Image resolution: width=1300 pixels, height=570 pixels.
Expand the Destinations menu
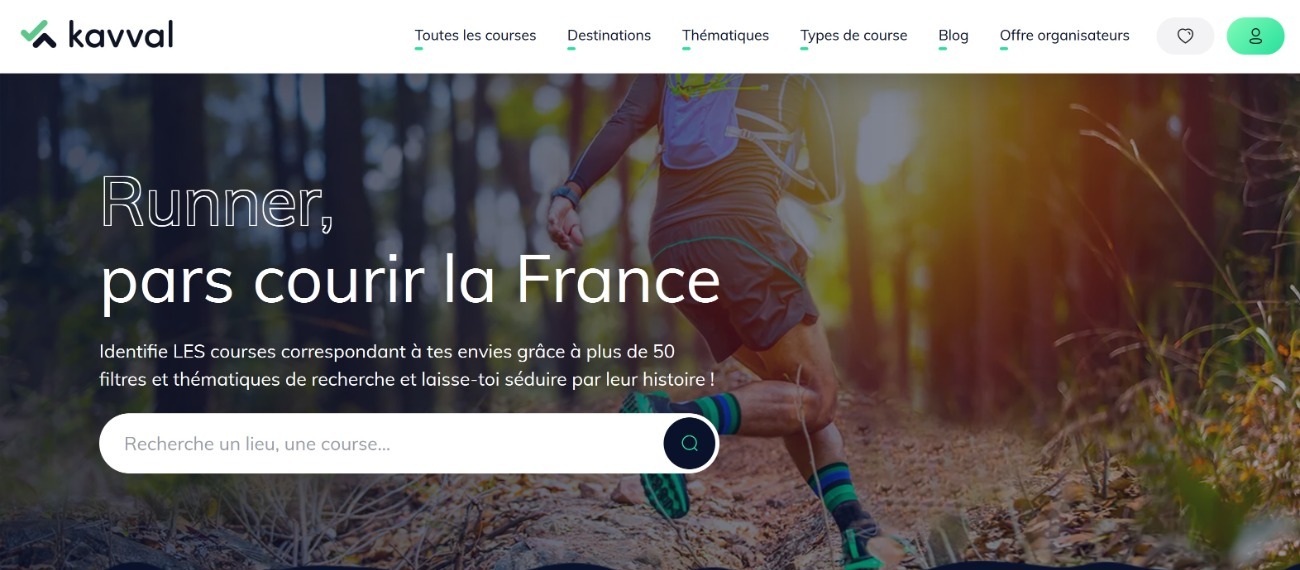[609, 36]
